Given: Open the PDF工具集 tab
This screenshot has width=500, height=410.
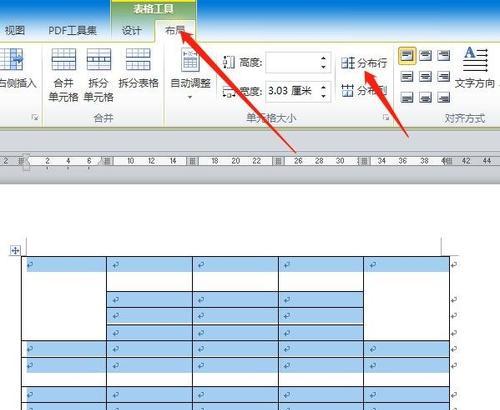Looking at the screenshot, I should click(73, 31).
